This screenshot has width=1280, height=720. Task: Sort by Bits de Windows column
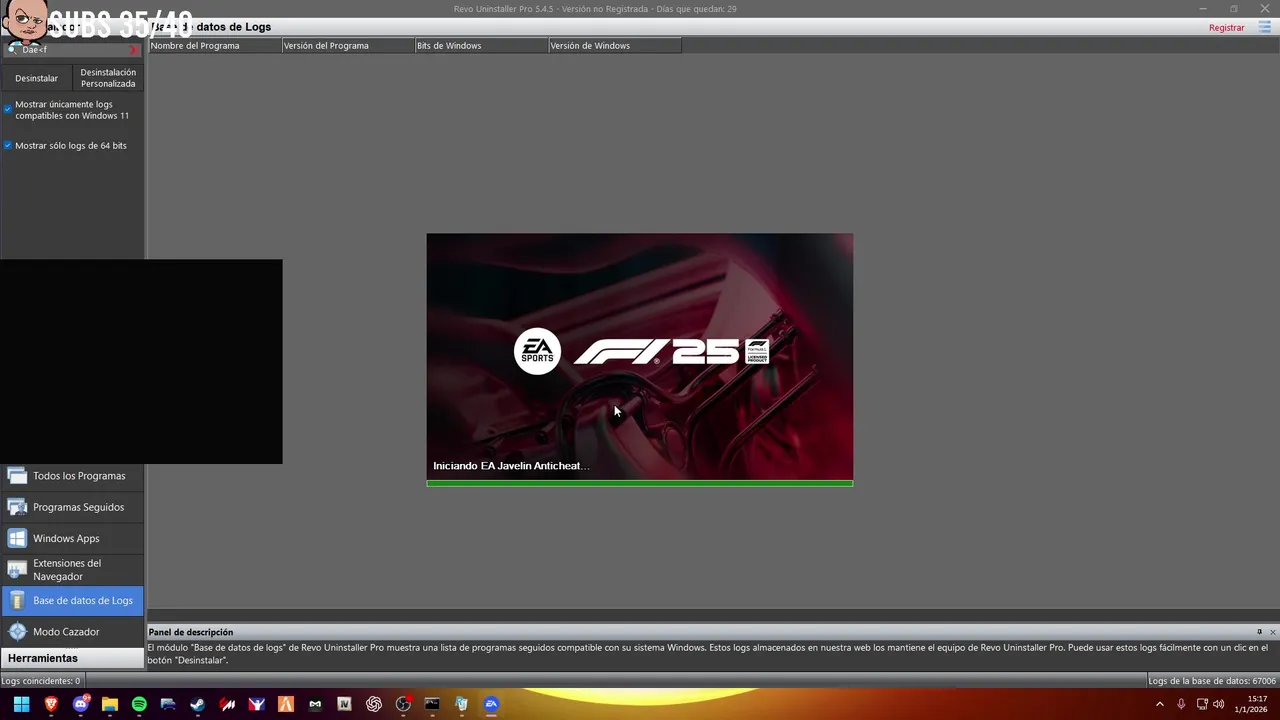click(x=481, y=45)
